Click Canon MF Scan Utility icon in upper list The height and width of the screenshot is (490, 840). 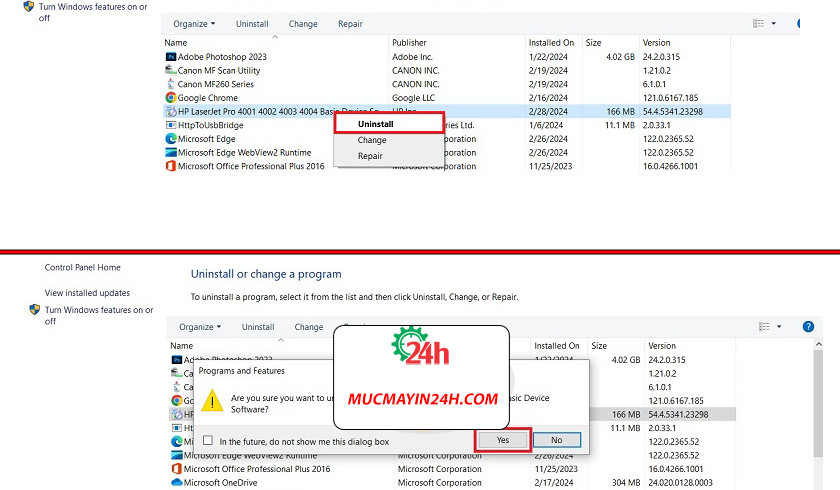(x=170, y=70)
